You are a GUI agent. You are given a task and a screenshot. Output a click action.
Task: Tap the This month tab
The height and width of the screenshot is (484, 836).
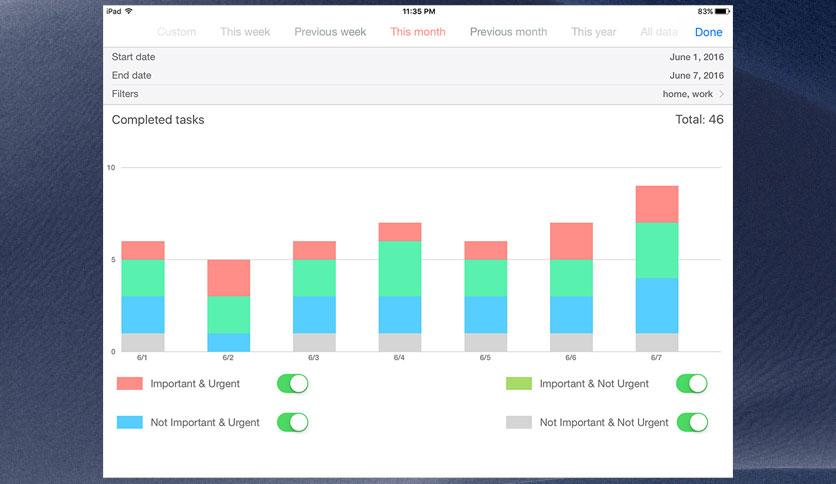(418, 32)
